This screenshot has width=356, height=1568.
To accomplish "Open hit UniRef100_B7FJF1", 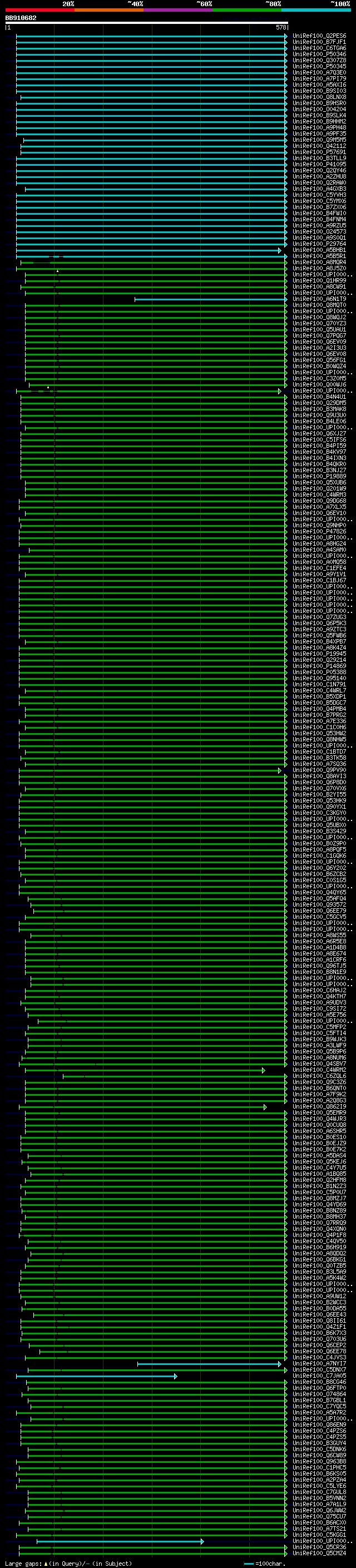I will coord(319,42).
